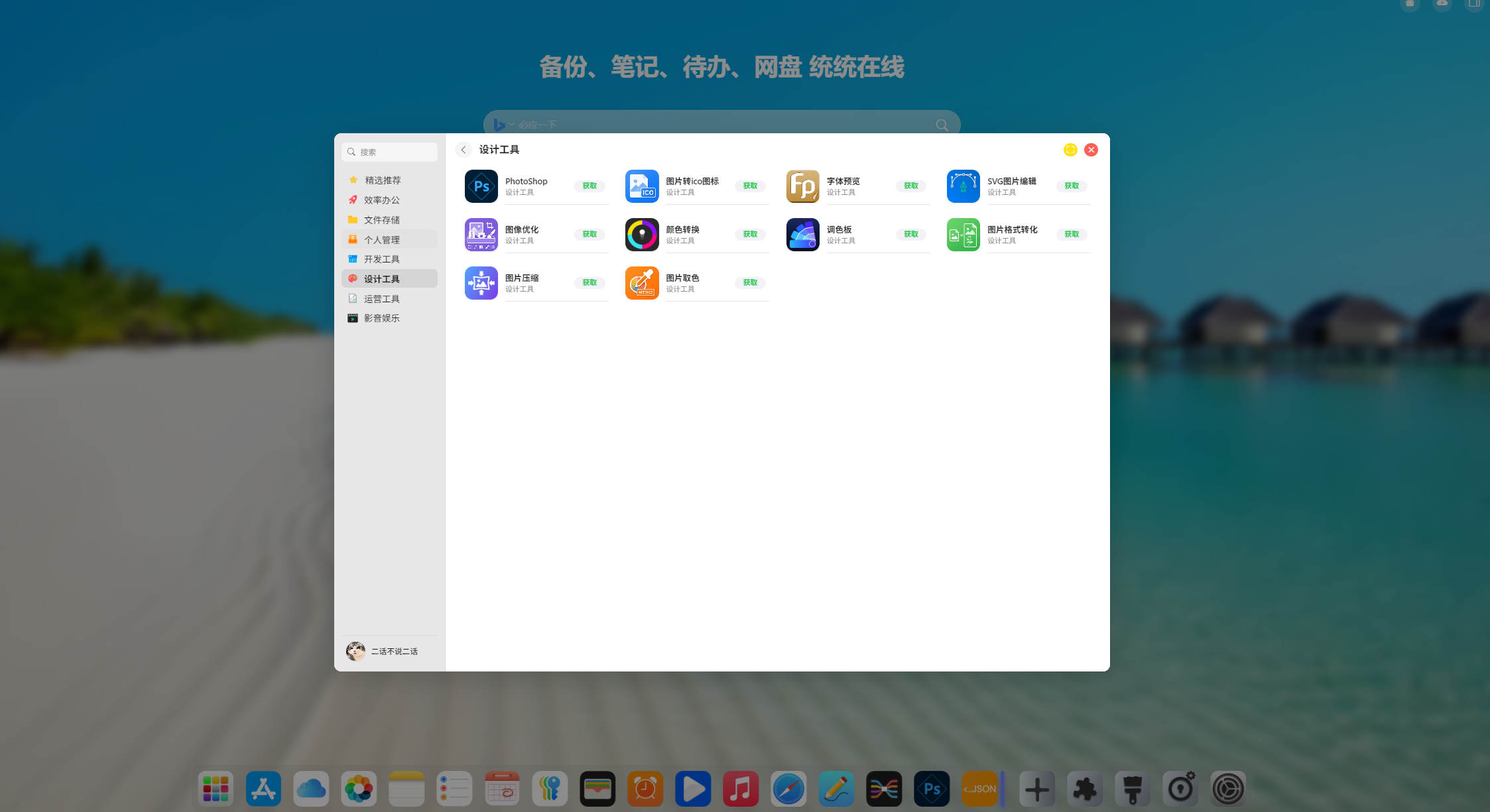The width and height of the screenshot is (1490, 812).
Task: Open the App Store from the dock
Action: click(263, 789)
